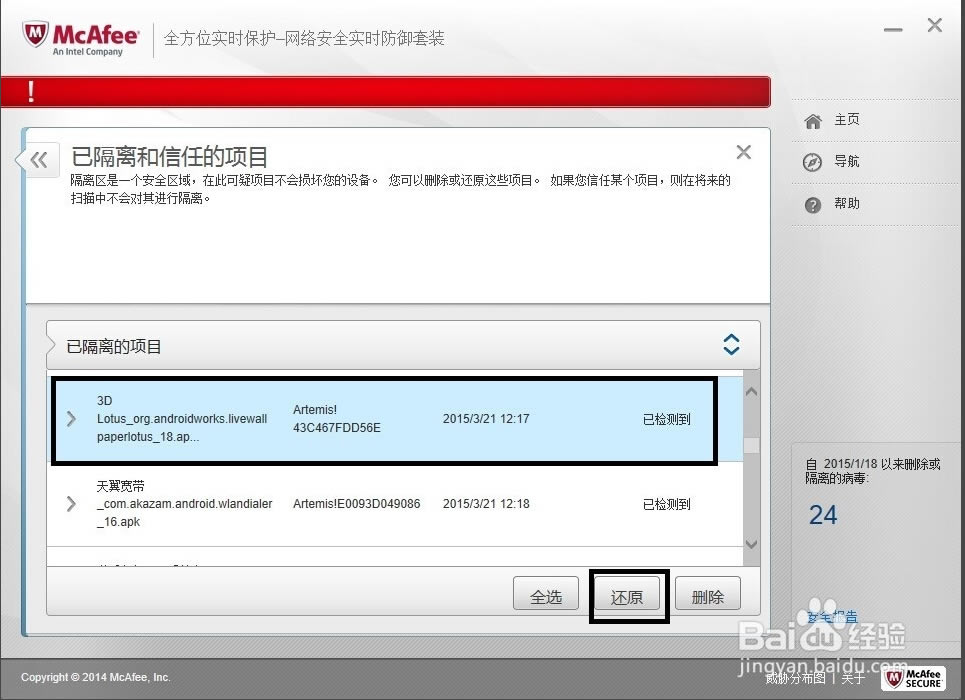Minimize the McAfee window

tap(893, 29)
